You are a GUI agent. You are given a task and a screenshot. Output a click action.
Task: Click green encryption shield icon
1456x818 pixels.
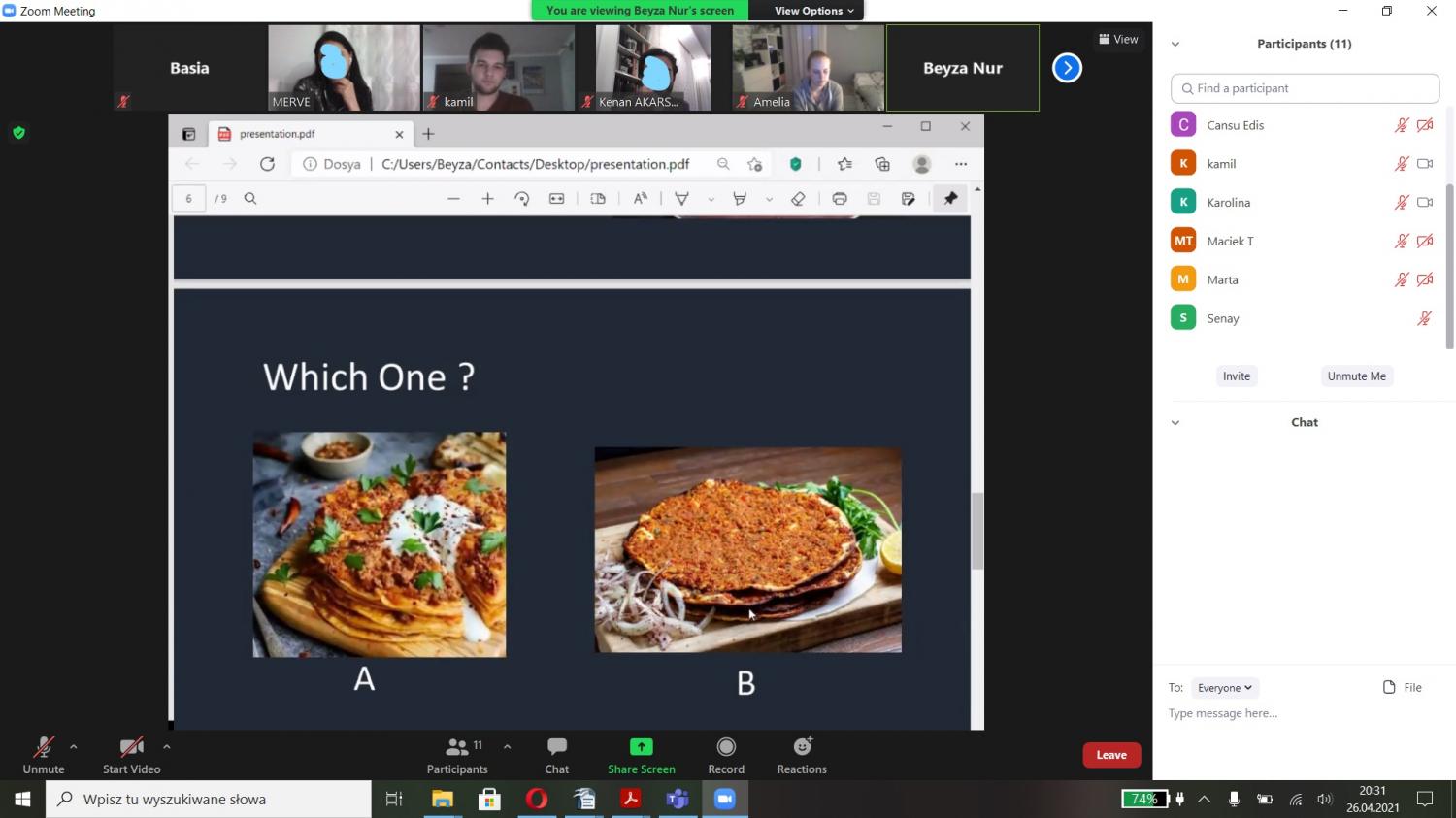tap(18, 133)
